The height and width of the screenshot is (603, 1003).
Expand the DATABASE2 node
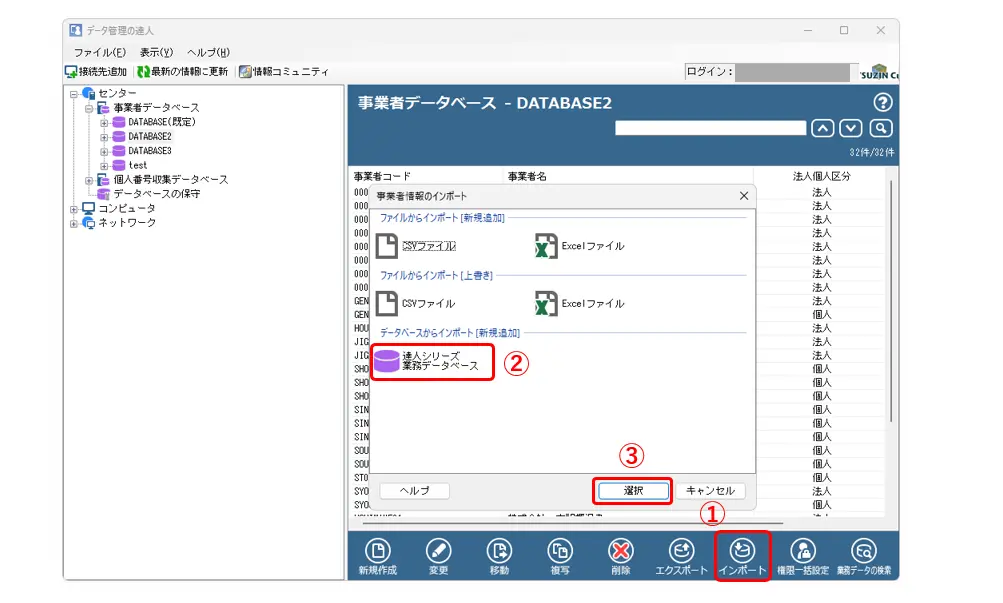[104, 137]
